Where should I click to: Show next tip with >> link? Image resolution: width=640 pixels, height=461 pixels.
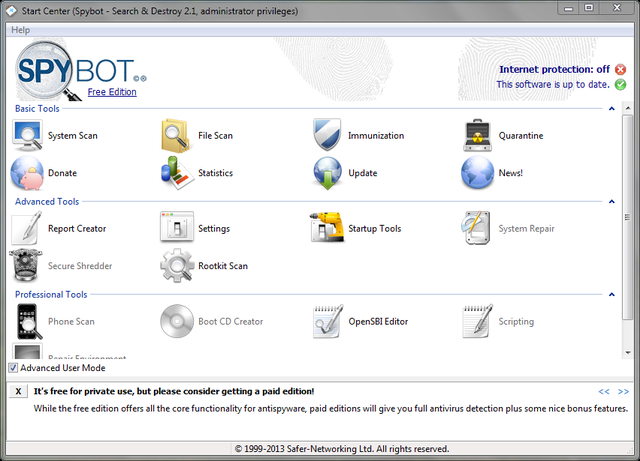[x=623, y=392]
